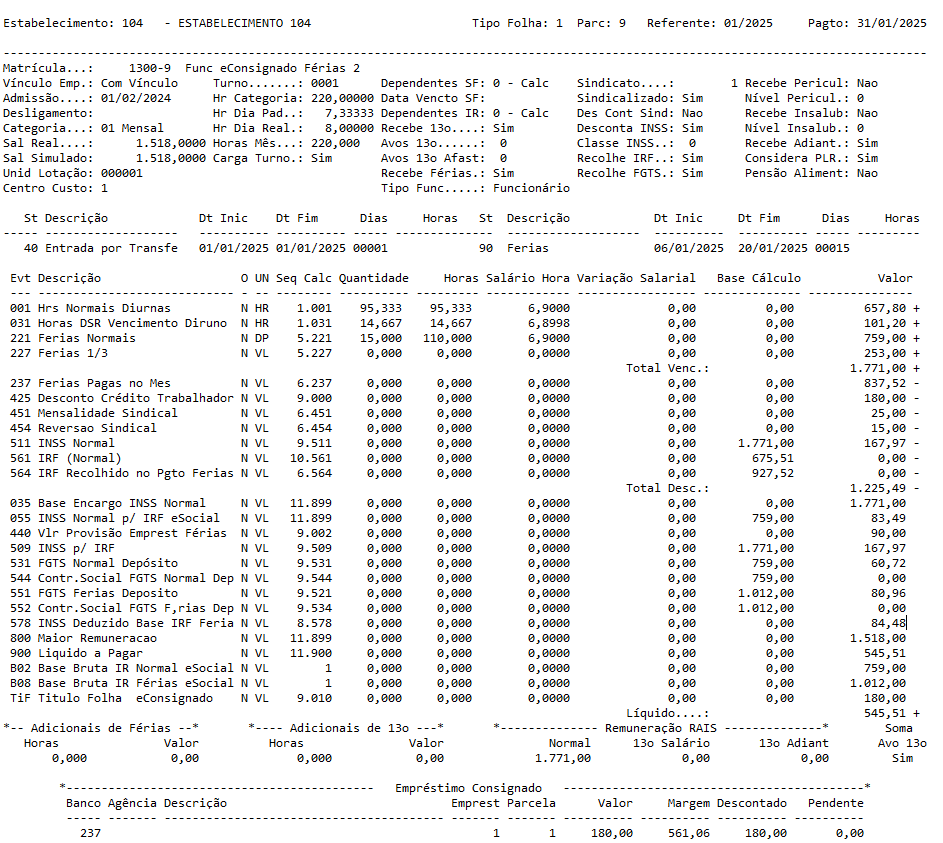This screenshot has height=843, width=943.
Task: Select the 'Referente: 01/2025' text
Action: pos(710,23)
